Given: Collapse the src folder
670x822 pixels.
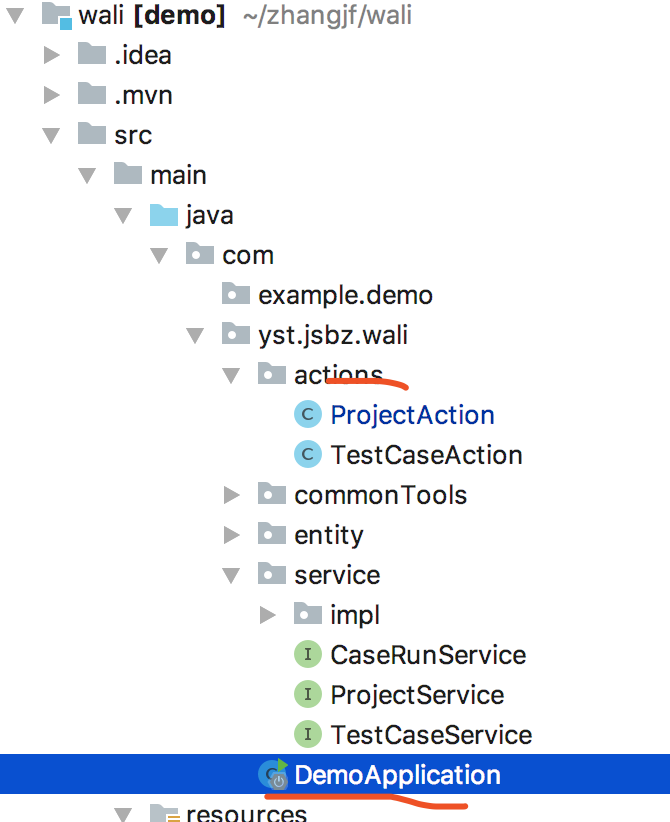Looking at the screenshot, I should tap(52, 135).
